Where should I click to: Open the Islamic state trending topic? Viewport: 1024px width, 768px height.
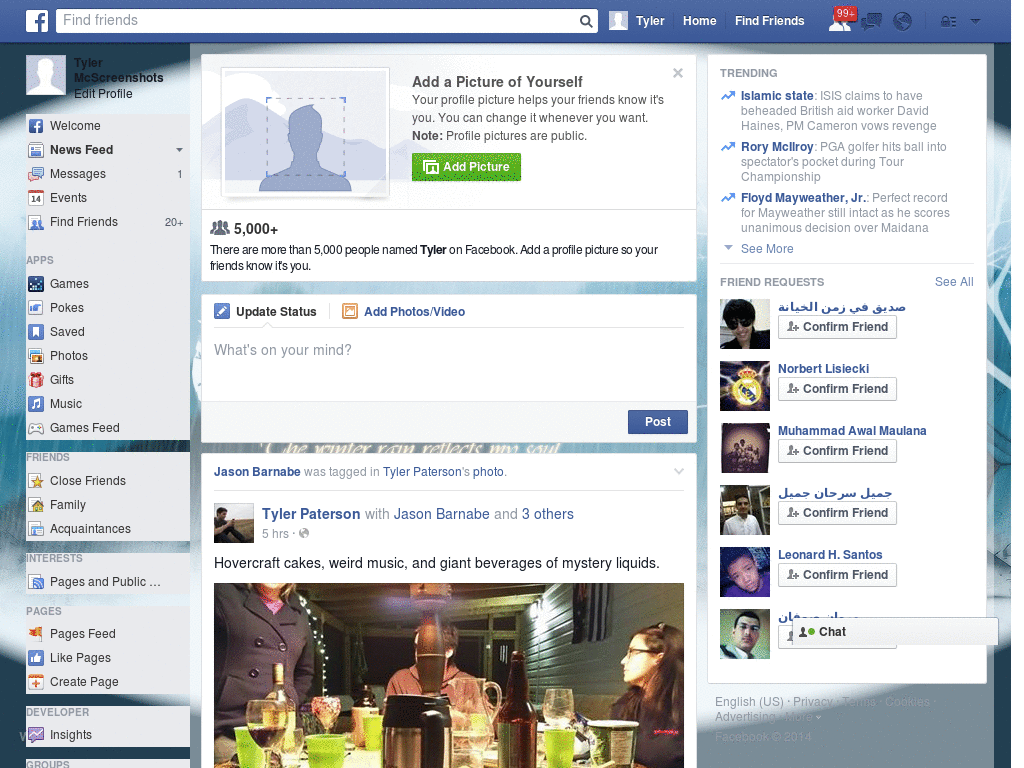[x=776, y=95]
